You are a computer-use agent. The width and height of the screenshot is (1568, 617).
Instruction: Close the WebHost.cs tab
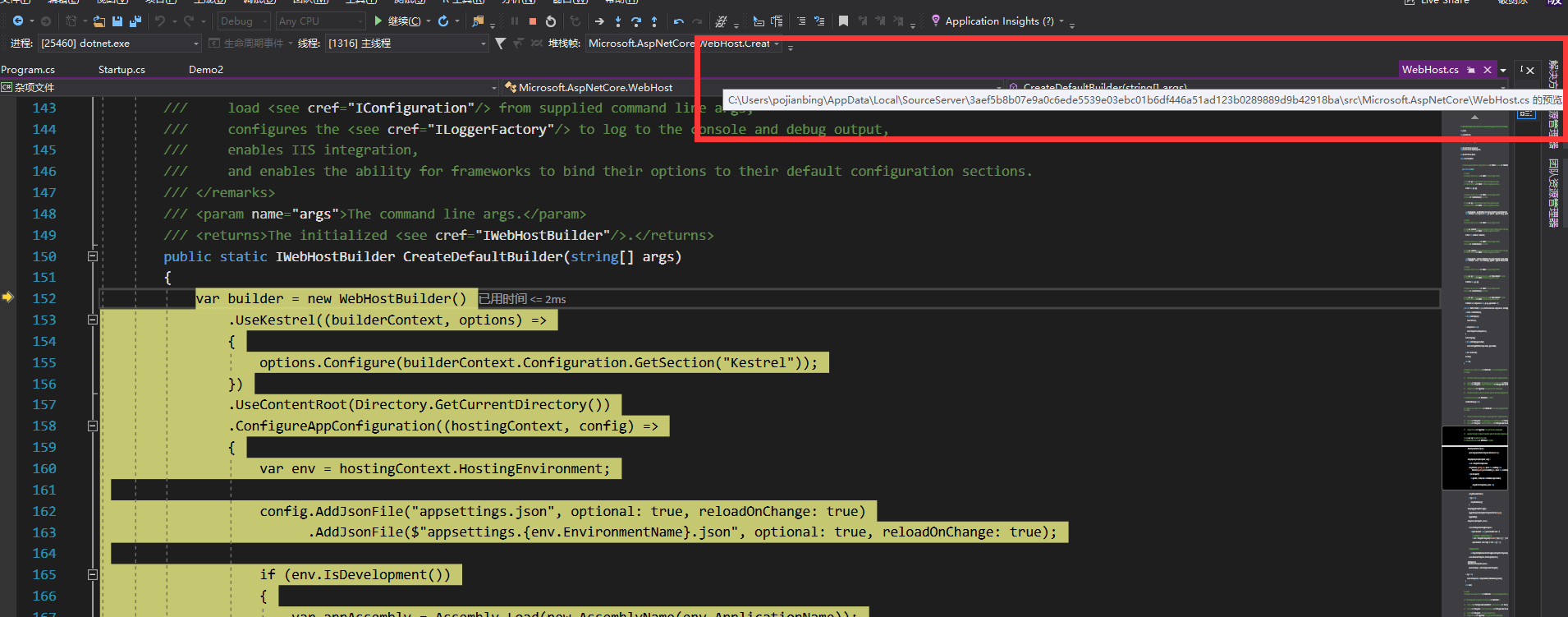[1488, 70]
